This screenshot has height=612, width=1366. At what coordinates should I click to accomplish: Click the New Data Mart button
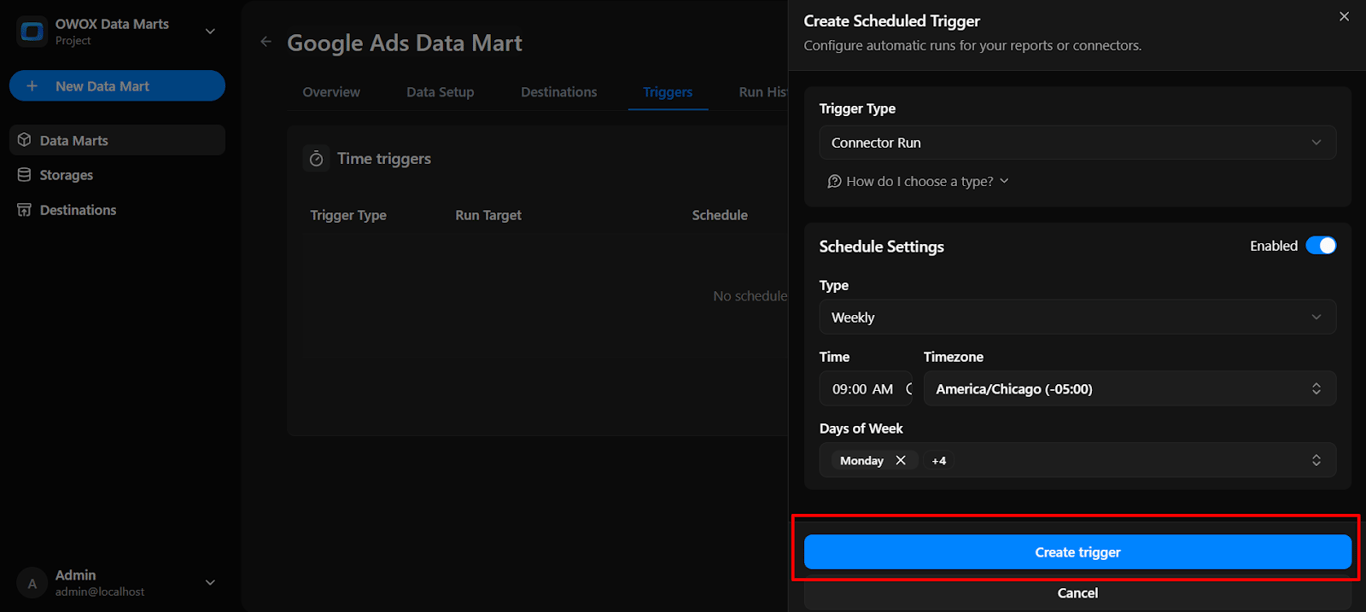coord(117,86)
